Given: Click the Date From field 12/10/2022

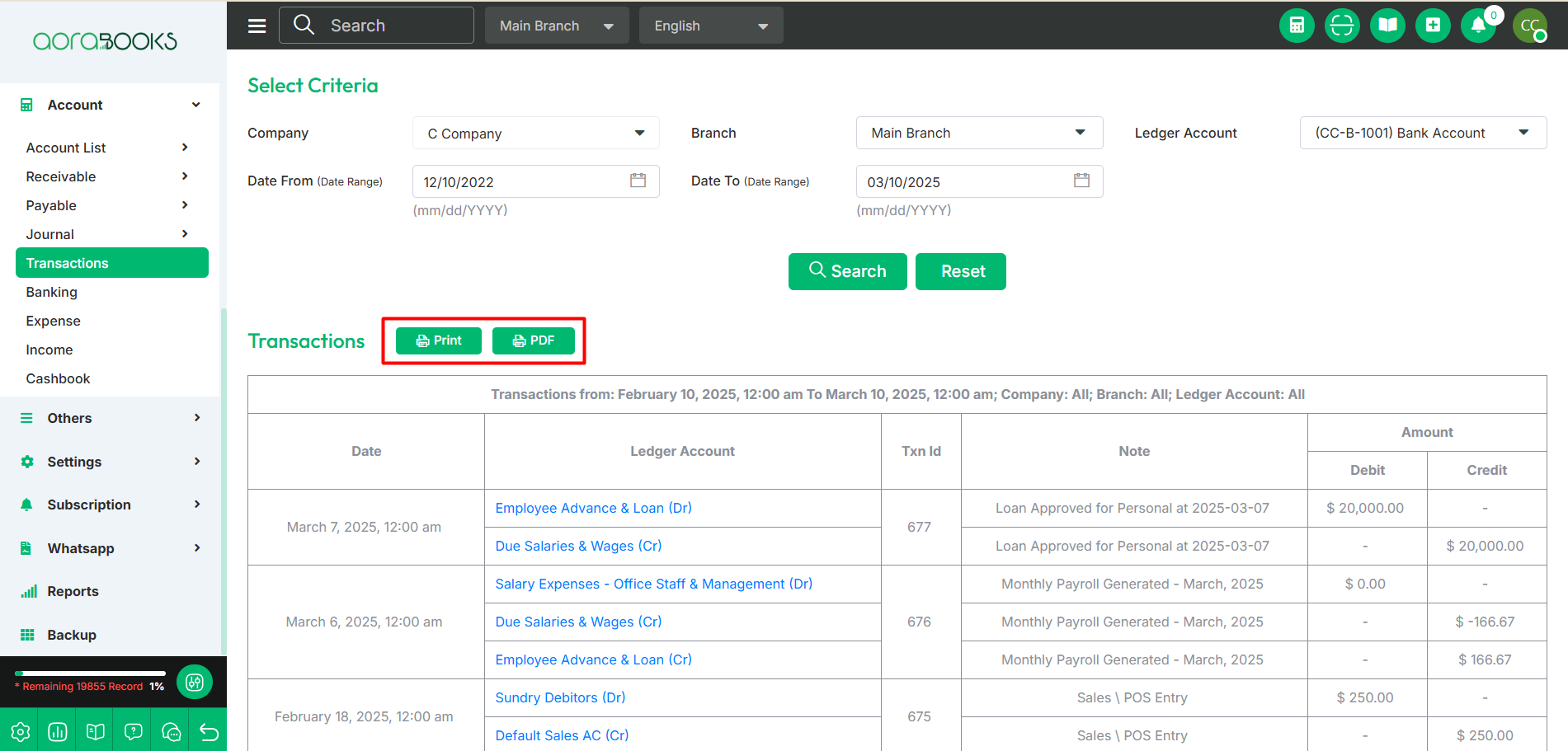Looking at the screenshot, I should tap(536, 181).
